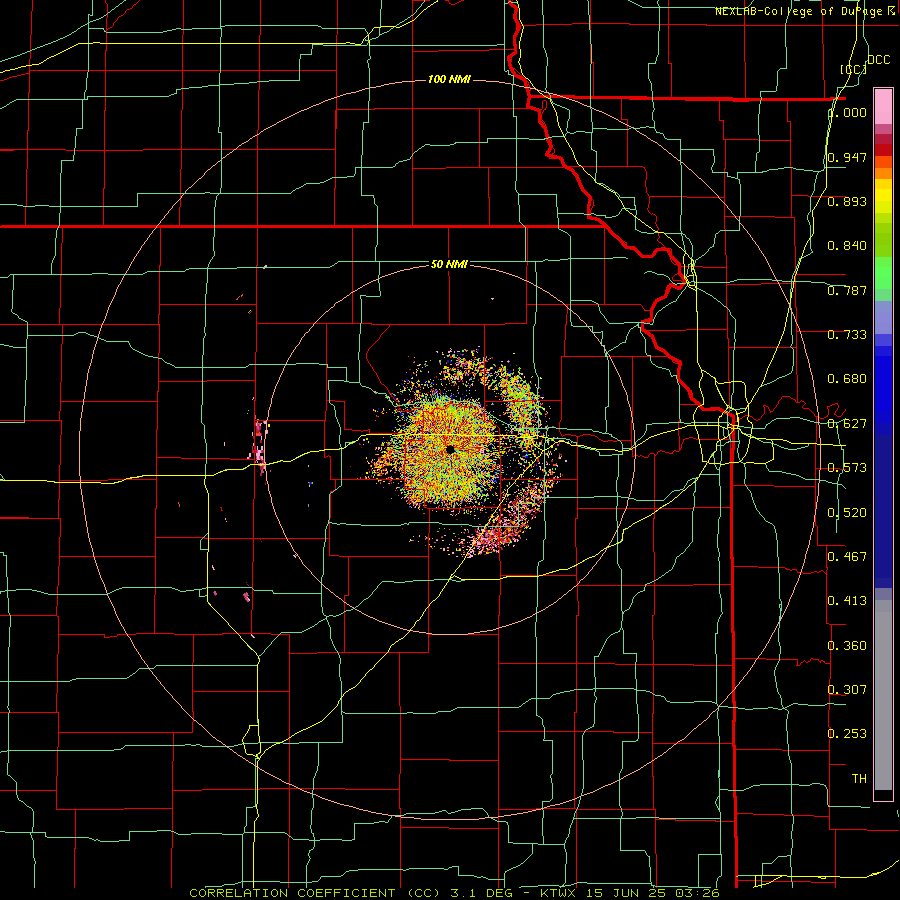Pick the pink swatch at colorbar top
This screenshot has height=900, width=900.
tap(883, 106)
